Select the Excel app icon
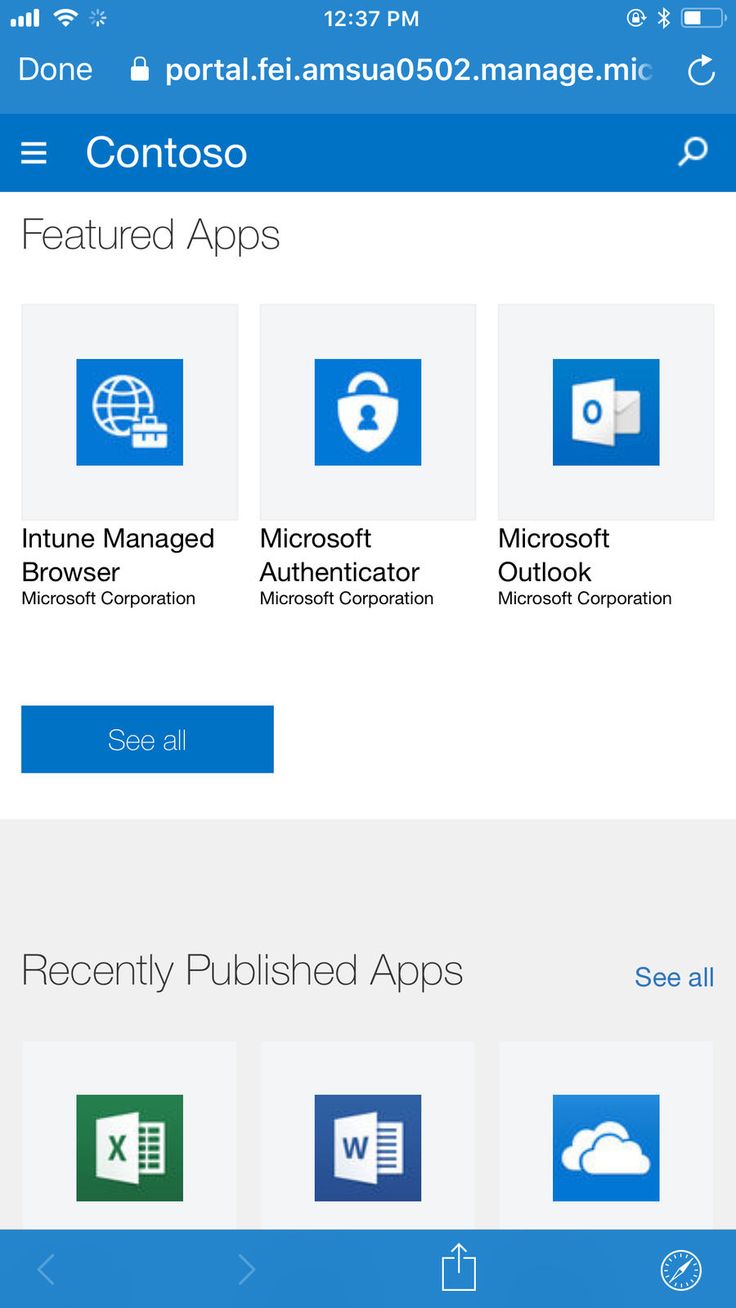The height and width of the screenshot is (1308, 736). pyautogui.click(x=130, y=1148)
